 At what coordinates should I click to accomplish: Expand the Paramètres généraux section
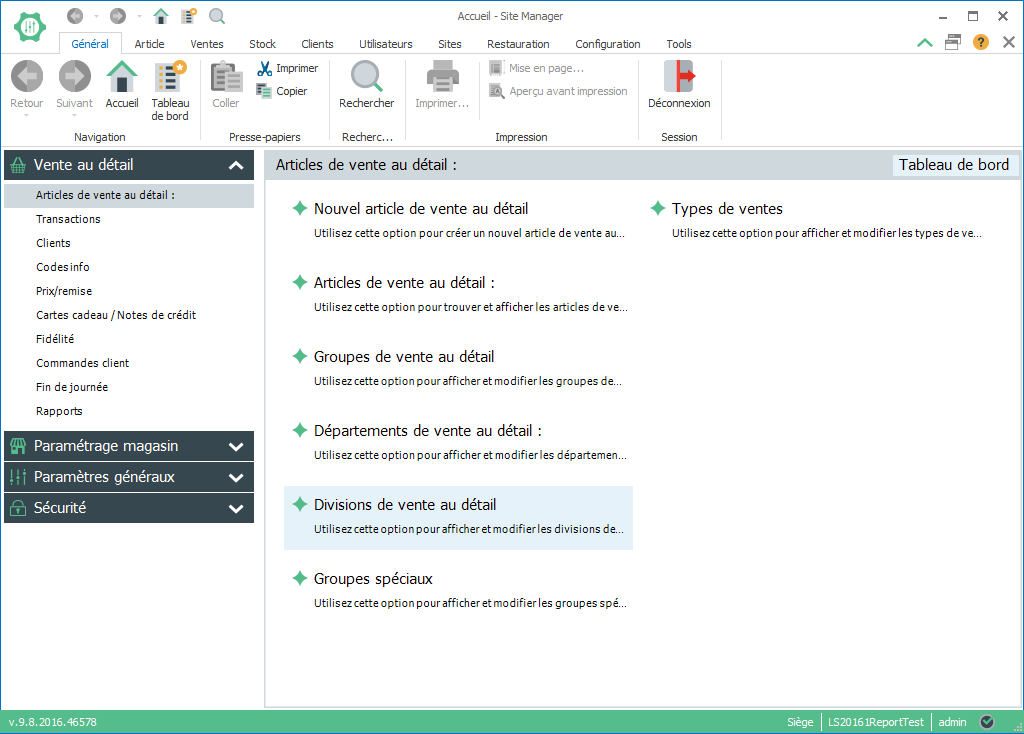pyautogui.click(x=236, y=478)
